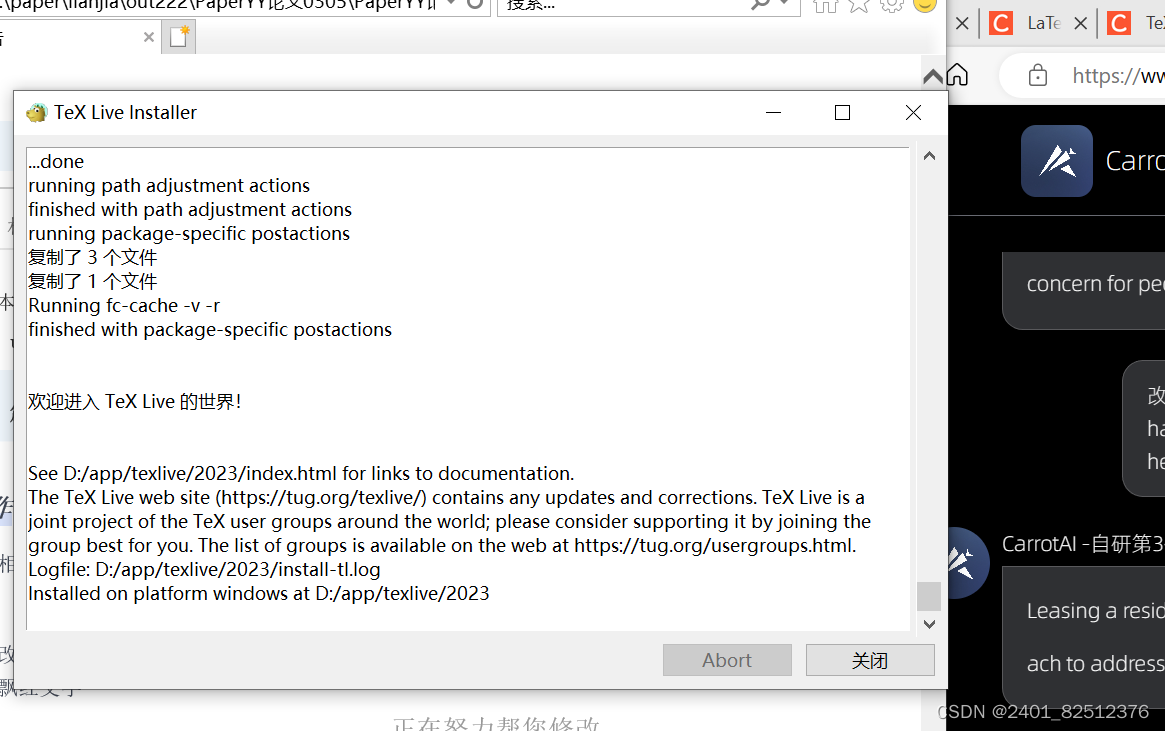Image resolution: width=1165 pixels, height=731 pixels.
Task: Click the refresh icon in the back browser
Action: [475, 4]
